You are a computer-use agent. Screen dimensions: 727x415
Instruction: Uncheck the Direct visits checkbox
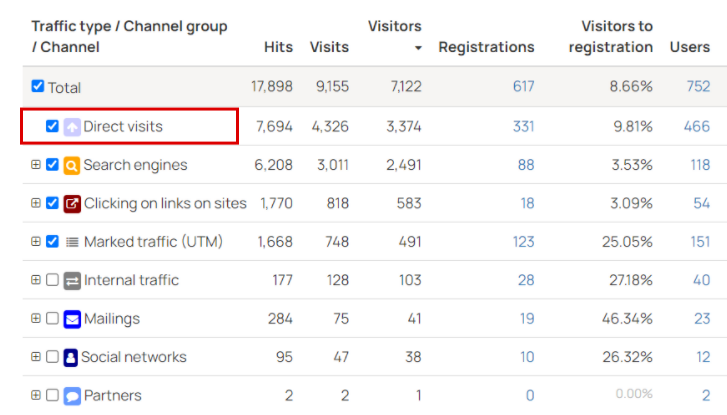click(x=52, y=126)
